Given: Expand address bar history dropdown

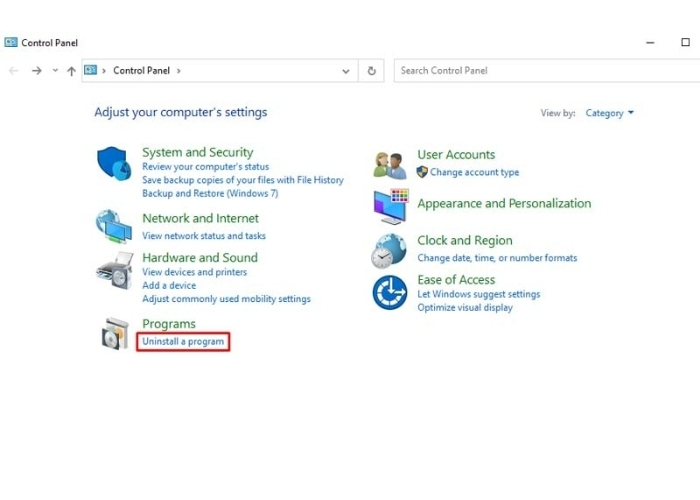Looking at the screenshot, I should click(x=346, y=71).
